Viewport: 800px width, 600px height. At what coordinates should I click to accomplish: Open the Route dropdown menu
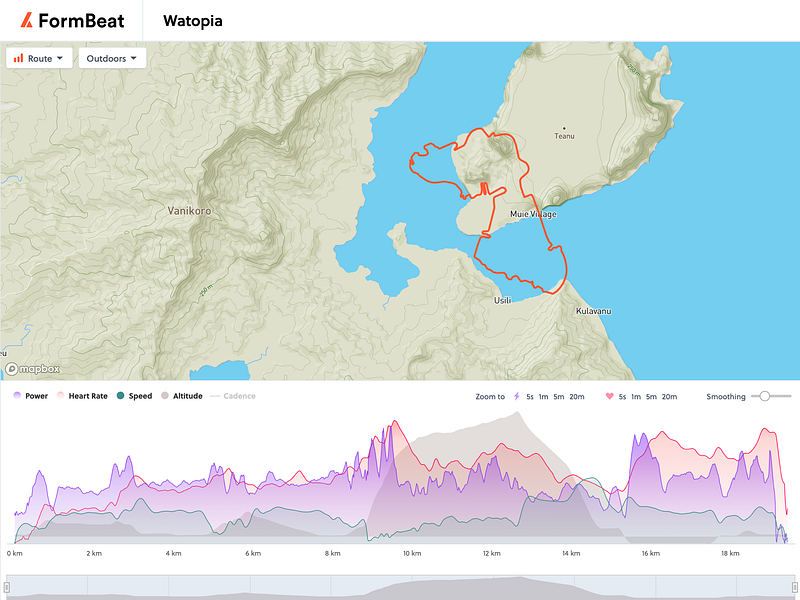[x=39, y=58]
